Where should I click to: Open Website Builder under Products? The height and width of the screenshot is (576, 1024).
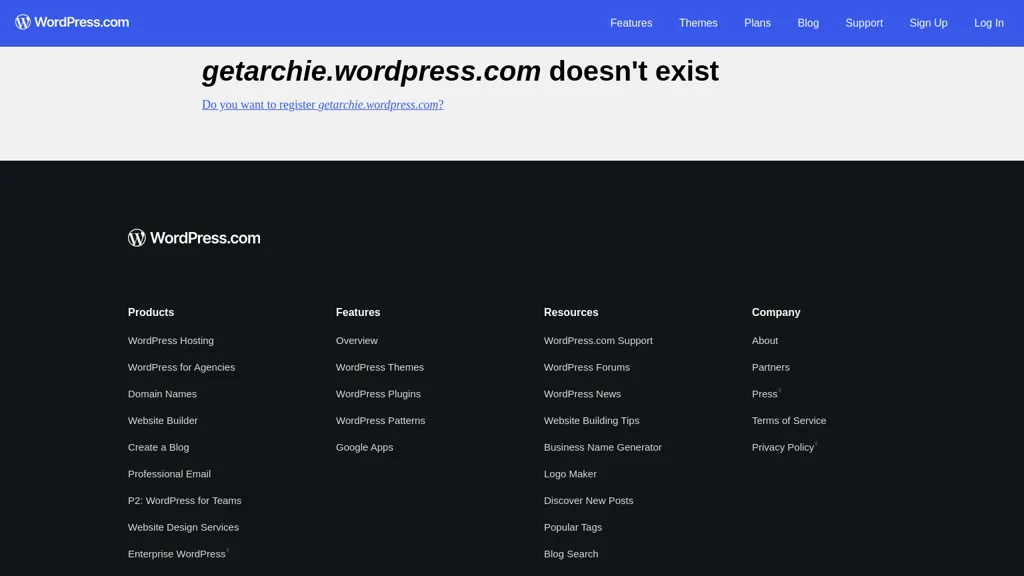[x=163, y=421]
